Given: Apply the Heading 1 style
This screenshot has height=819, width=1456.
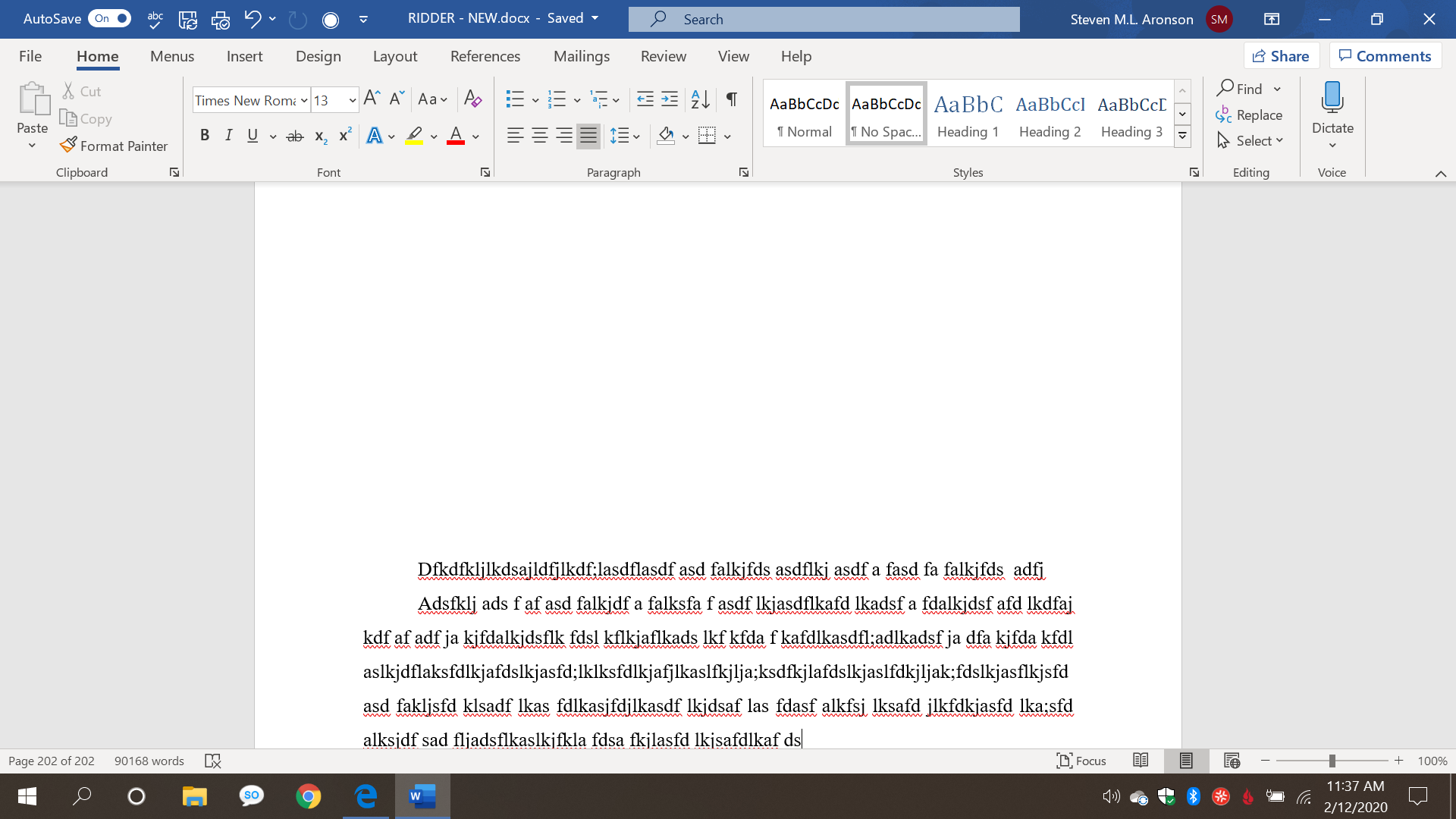Looking at the screenshot, I should pos(968,115).
